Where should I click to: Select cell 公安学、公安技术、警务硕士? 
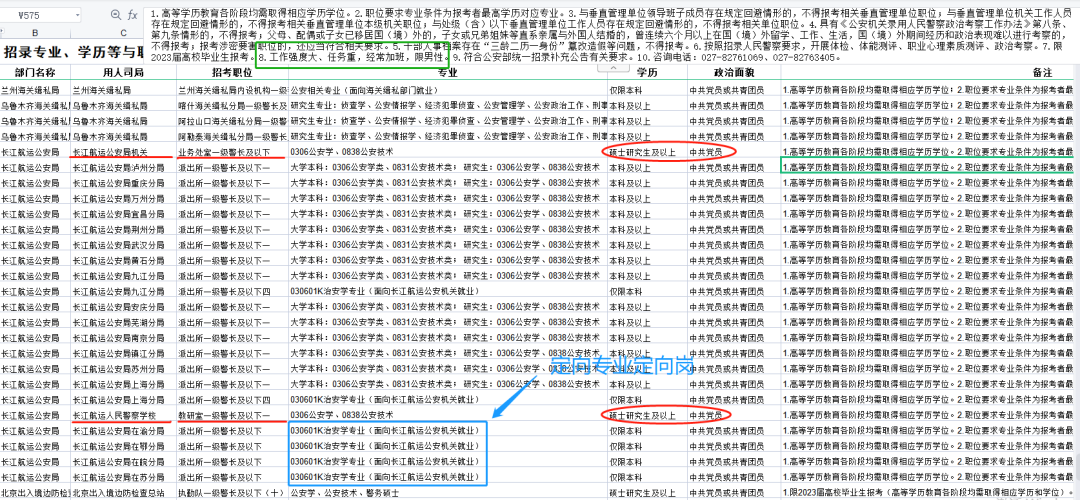[448, 493]
